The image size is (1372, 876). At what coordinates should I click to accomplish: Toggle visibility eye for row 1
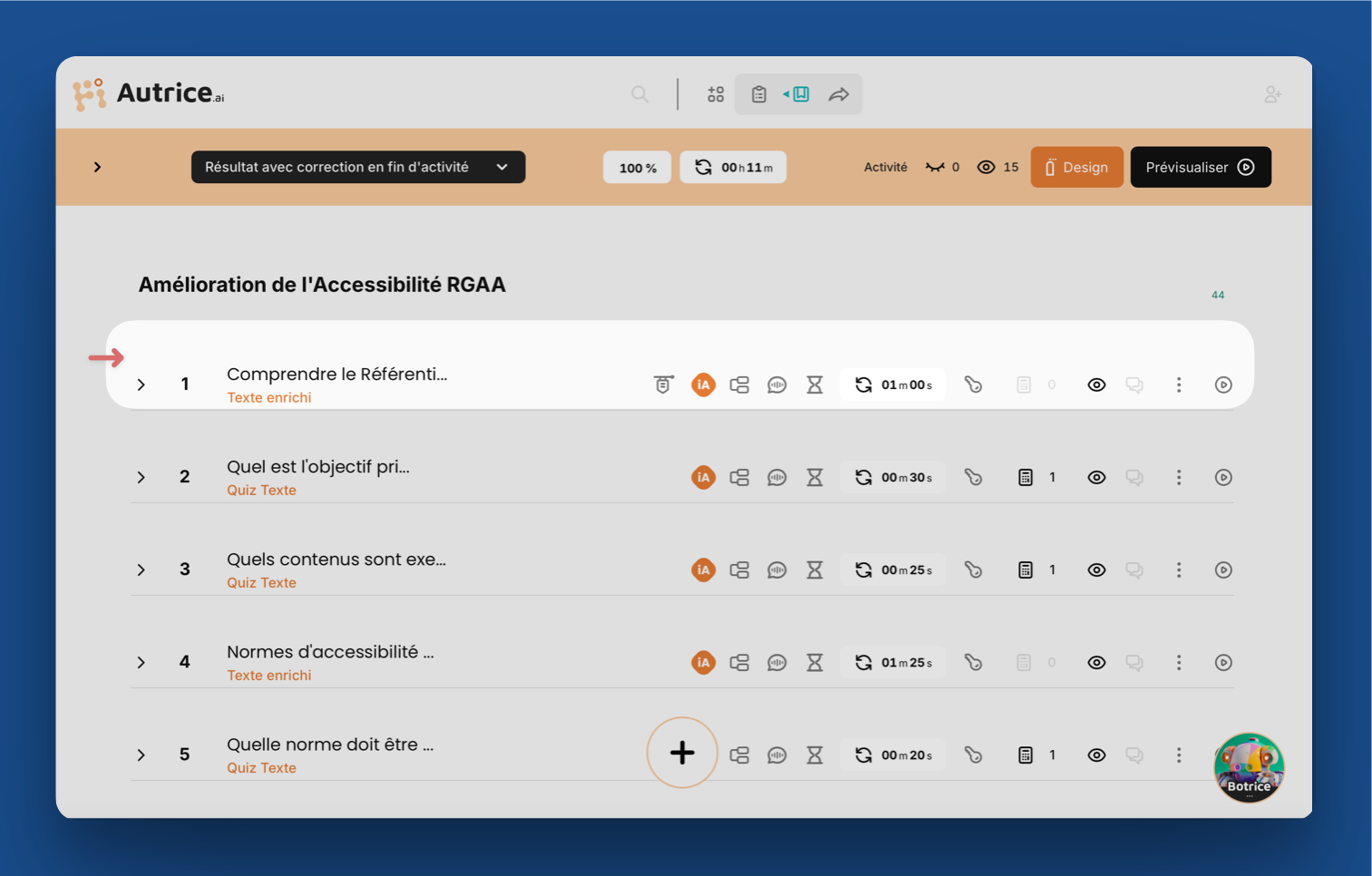pyautogui.click(x=1096, y=385)
